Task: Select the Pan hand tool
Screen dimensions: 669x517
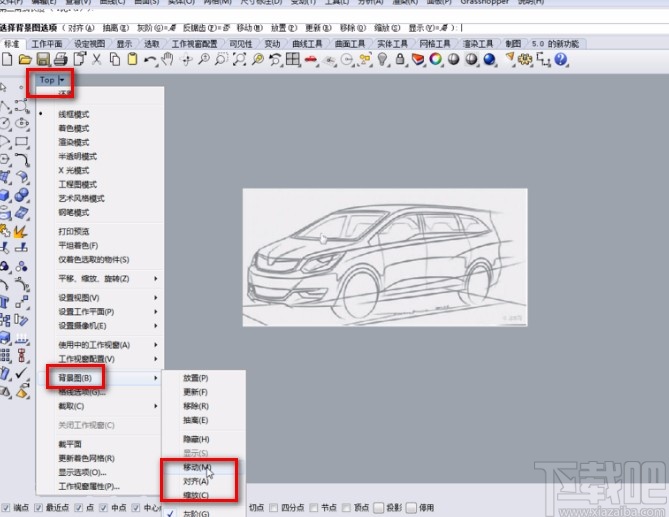Action: click(x=167, y=60)
